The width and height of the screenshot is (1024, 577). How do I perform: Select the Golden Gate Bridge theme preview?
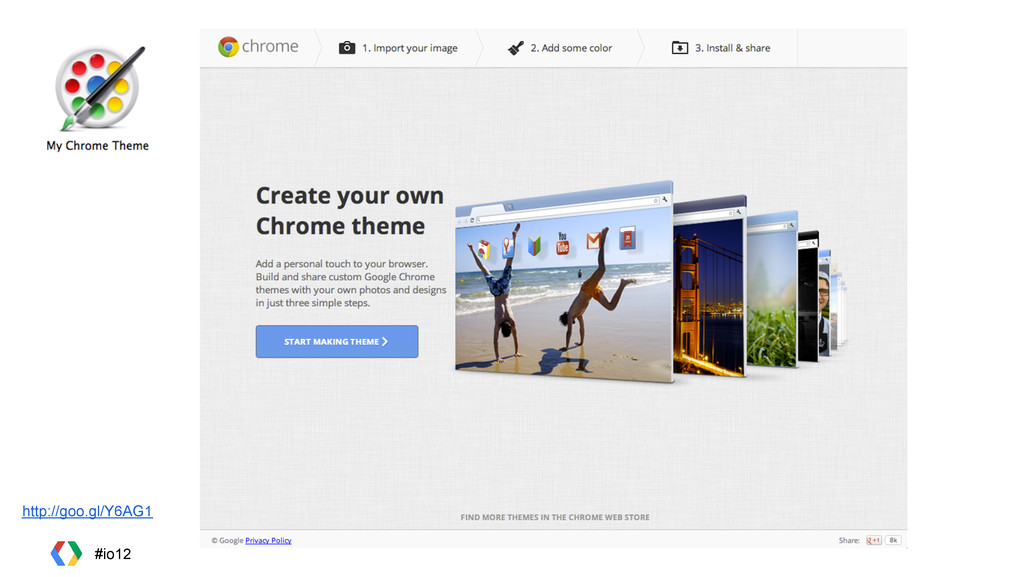[x=710, y=287]
